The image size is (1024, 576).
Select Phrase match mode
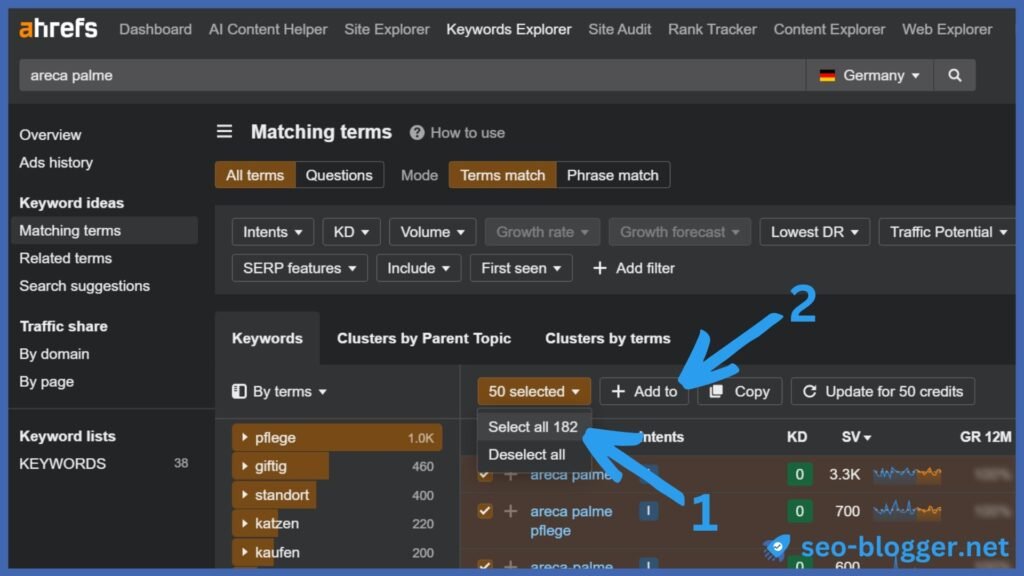(613, 175)
